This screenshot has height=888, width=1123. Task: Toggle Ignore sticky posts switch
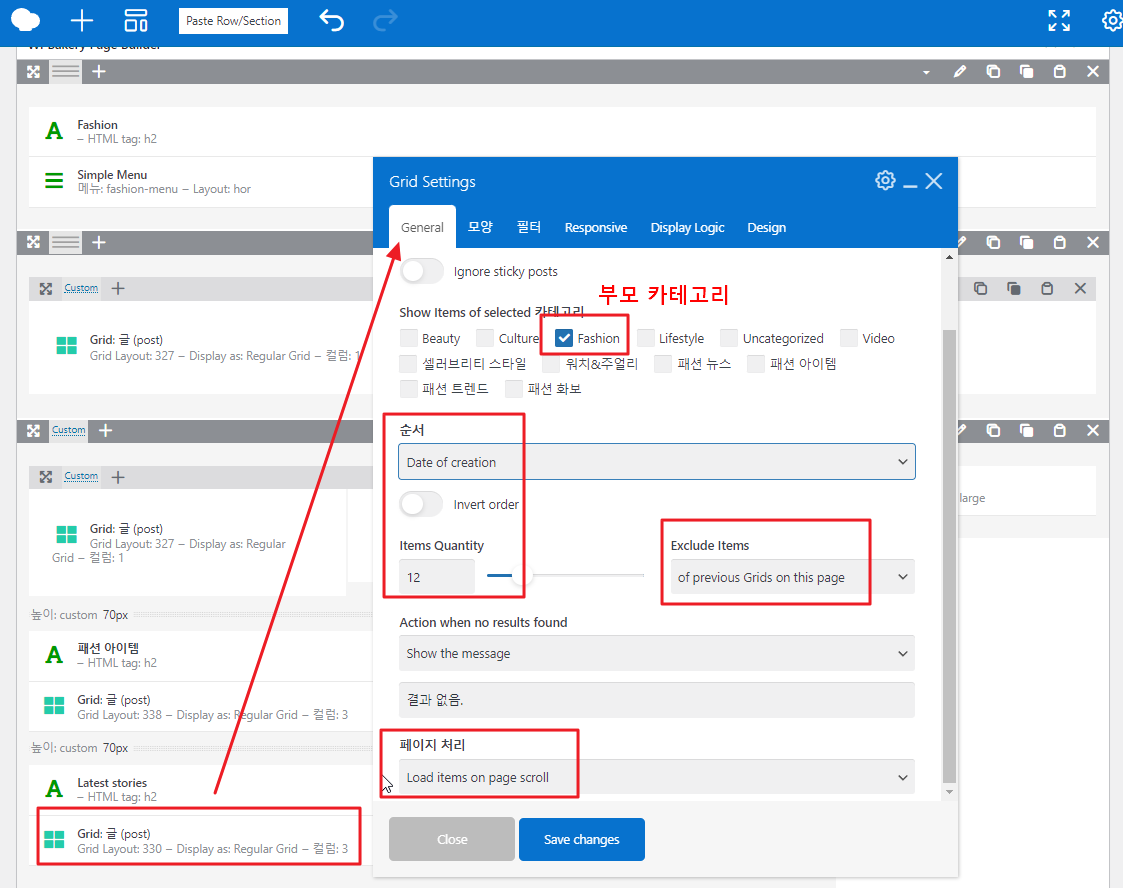click(422, 271)
